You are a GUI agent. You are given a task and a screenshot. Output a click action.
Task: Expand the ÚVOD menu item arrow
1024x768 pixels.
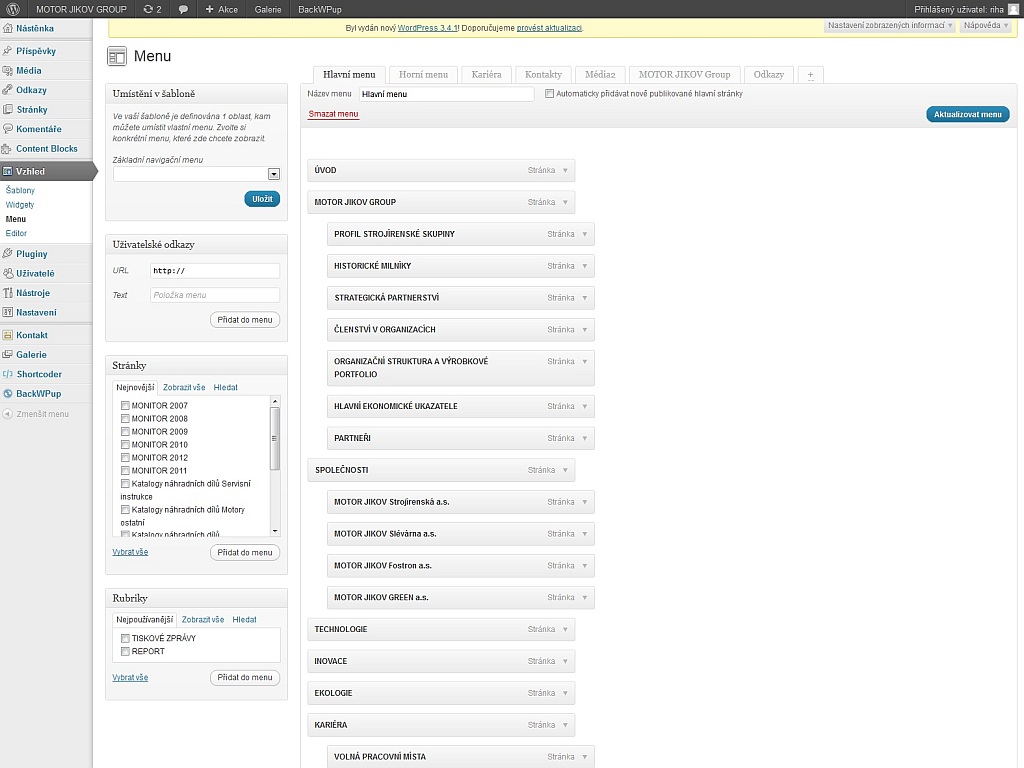pyautogui.click(x=564, y=171)
